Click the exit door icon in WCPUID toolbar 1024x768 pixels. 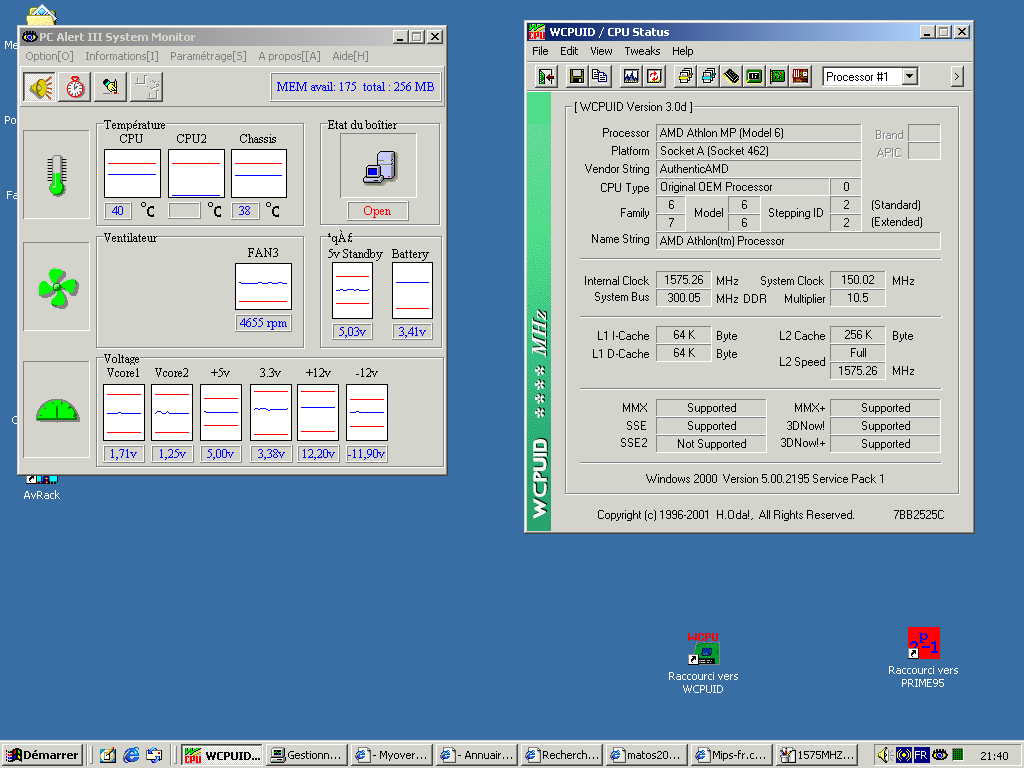pos(546,77)
